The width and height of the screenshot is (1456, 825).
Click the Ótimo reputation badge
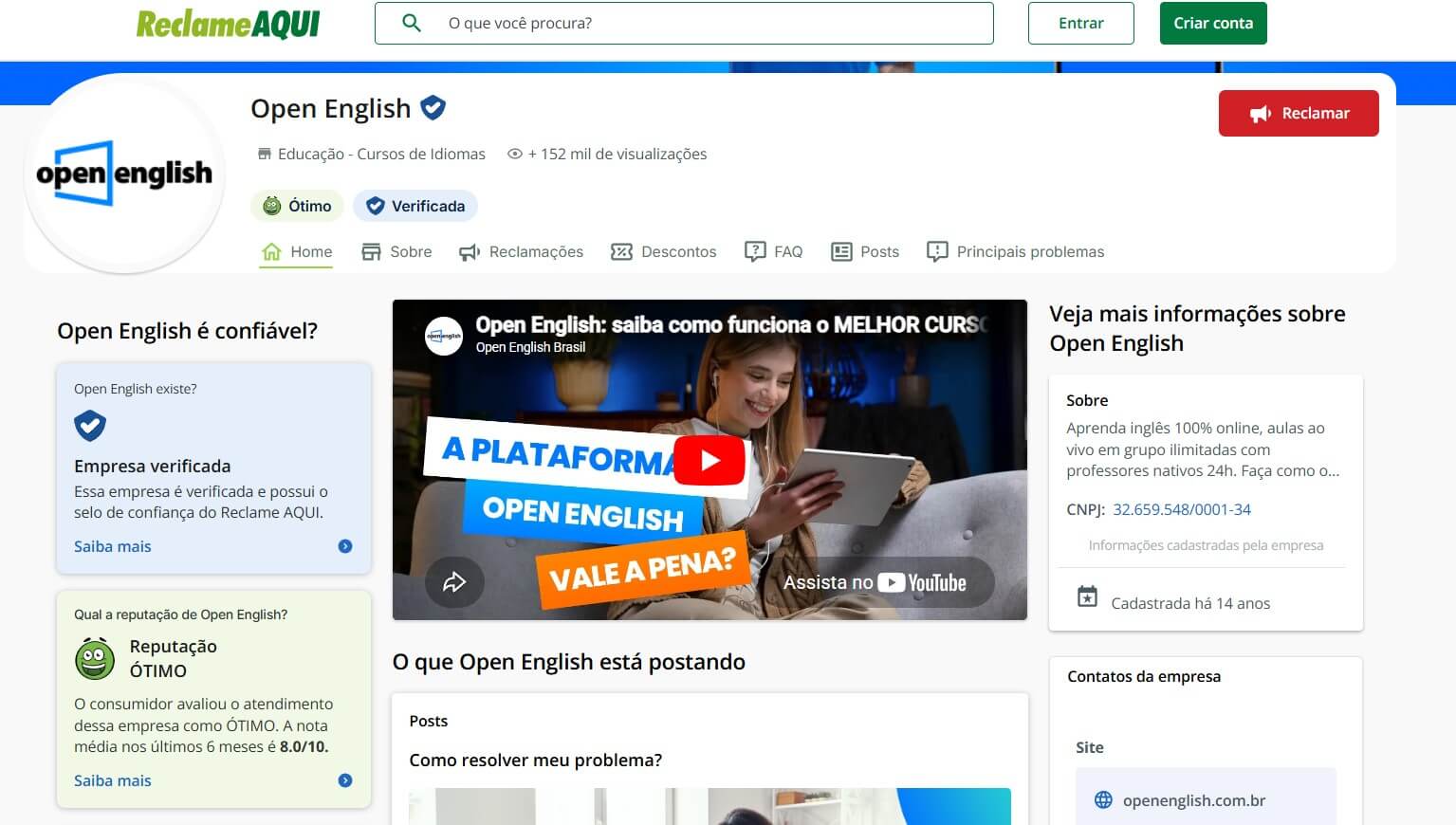click(297, 206)
